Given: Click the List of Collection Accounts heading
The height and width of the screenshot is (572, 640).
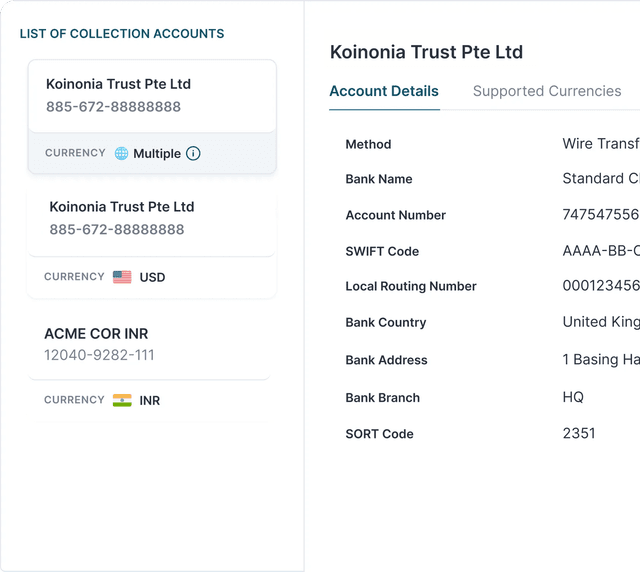Looking at the screenshot, I should point(122,34).
